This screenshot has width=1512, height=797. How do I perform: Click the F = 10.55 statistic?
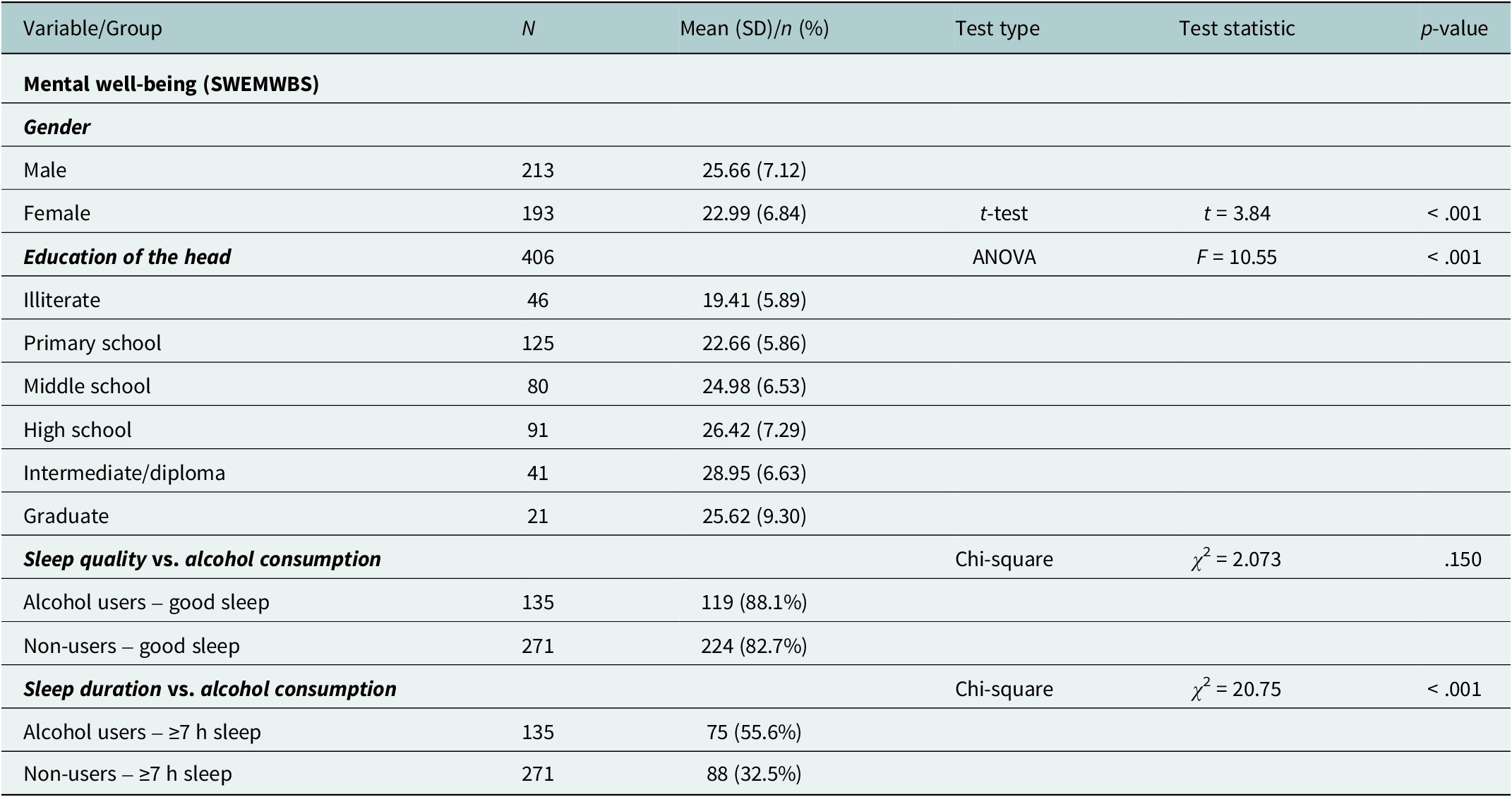1237,257
